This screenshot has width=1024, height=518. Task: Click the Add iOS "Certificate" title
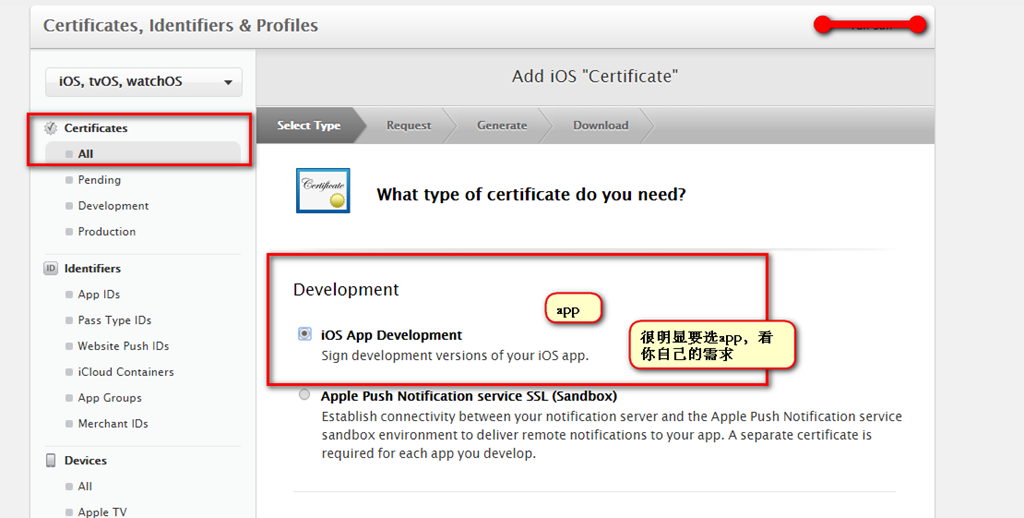click(595, 76)
